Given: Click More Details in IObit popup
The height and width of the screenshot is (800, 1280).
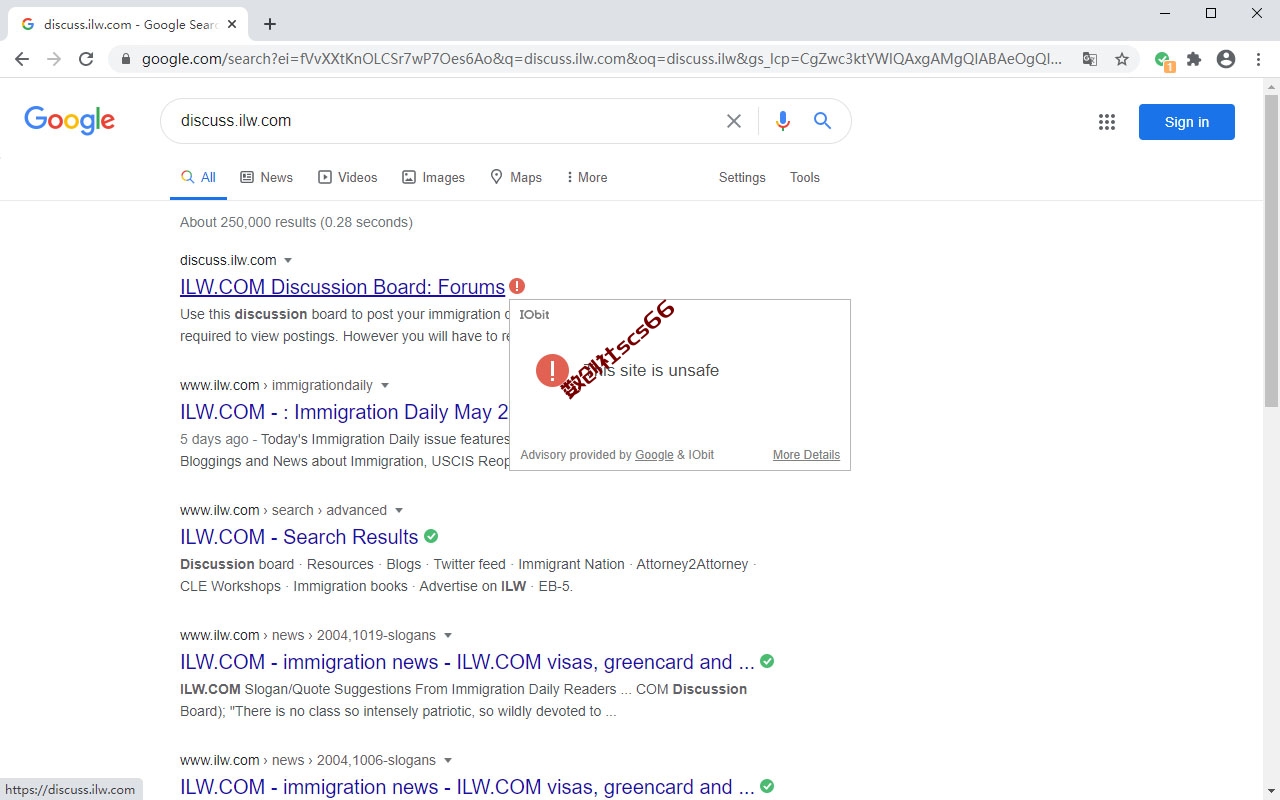Looking at the screenshot, I should tap(806, 455).
